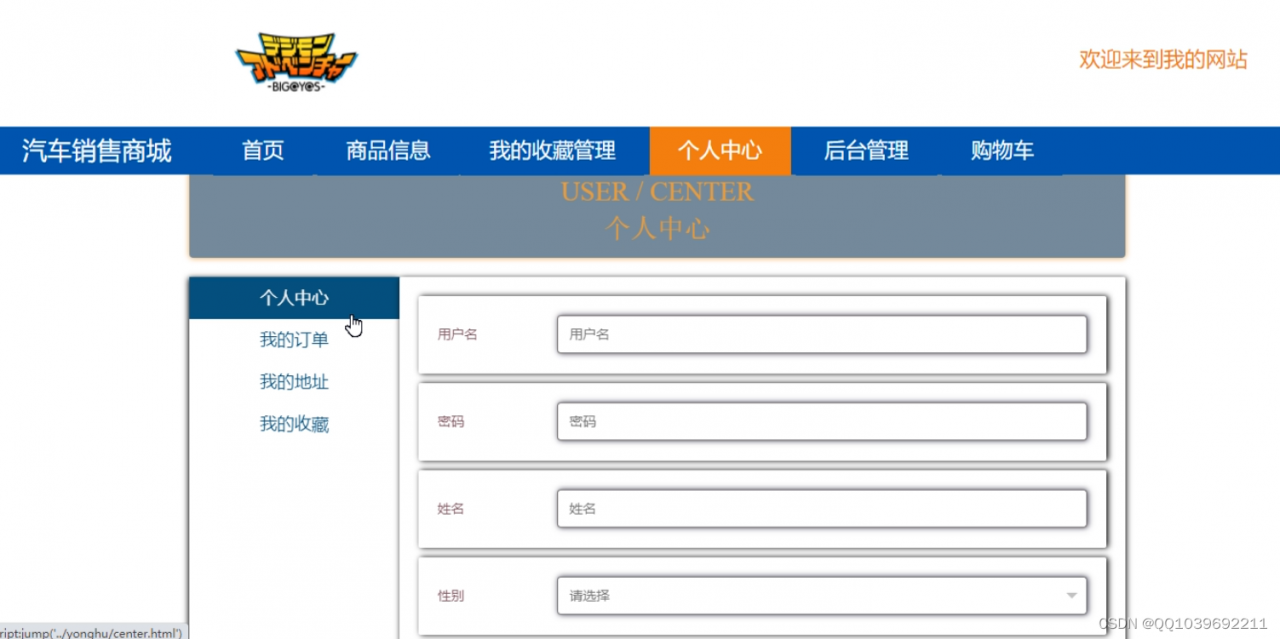Select the 个人中心 navigation tab
Screen dimensions: 1280x639
pyautogui.click(x=720, y=150)
